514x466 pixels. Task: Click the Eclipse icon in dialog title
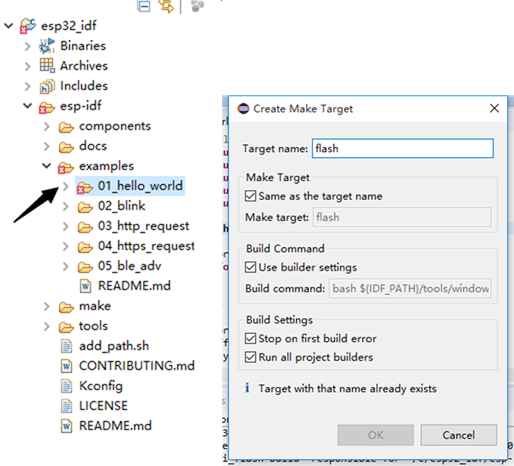click(243, 109)
